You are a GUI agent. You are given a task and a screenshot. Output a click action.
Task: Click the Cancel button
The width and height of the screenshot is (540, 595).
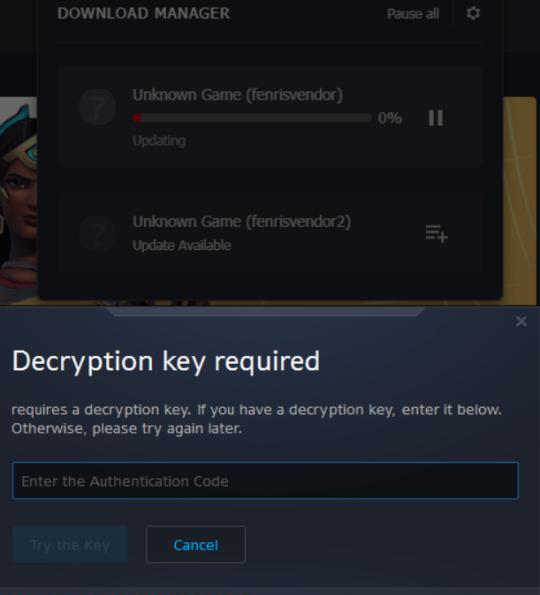196,545
